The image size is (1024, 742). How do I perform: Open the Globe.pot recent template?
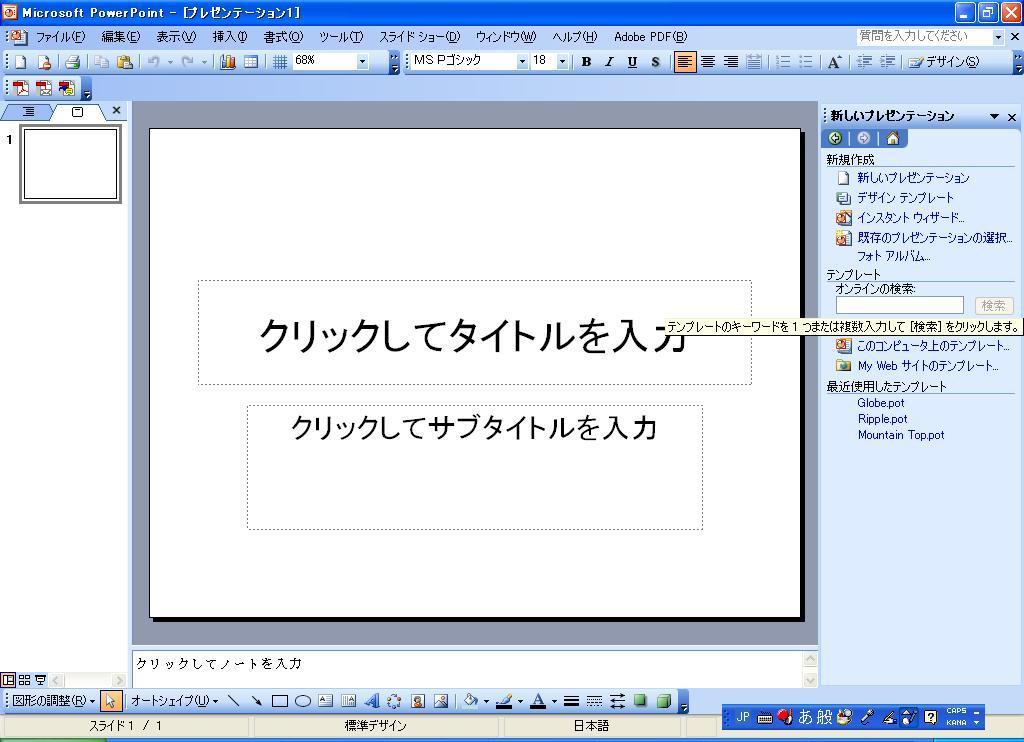click(x=880, y=403)
